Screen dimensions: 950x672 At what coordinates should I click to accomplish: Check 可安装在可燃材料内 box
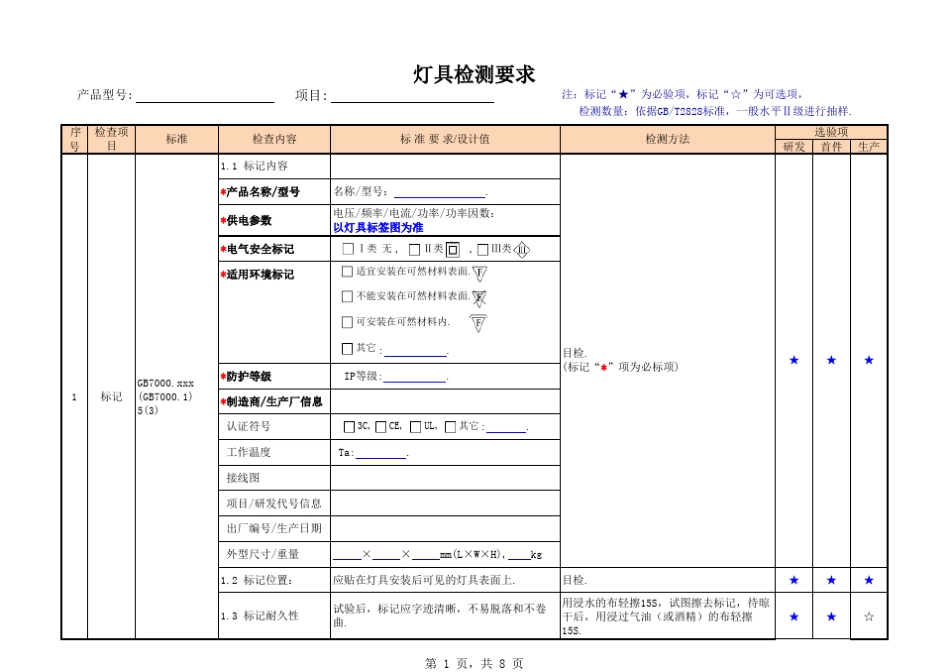[347, 322]
